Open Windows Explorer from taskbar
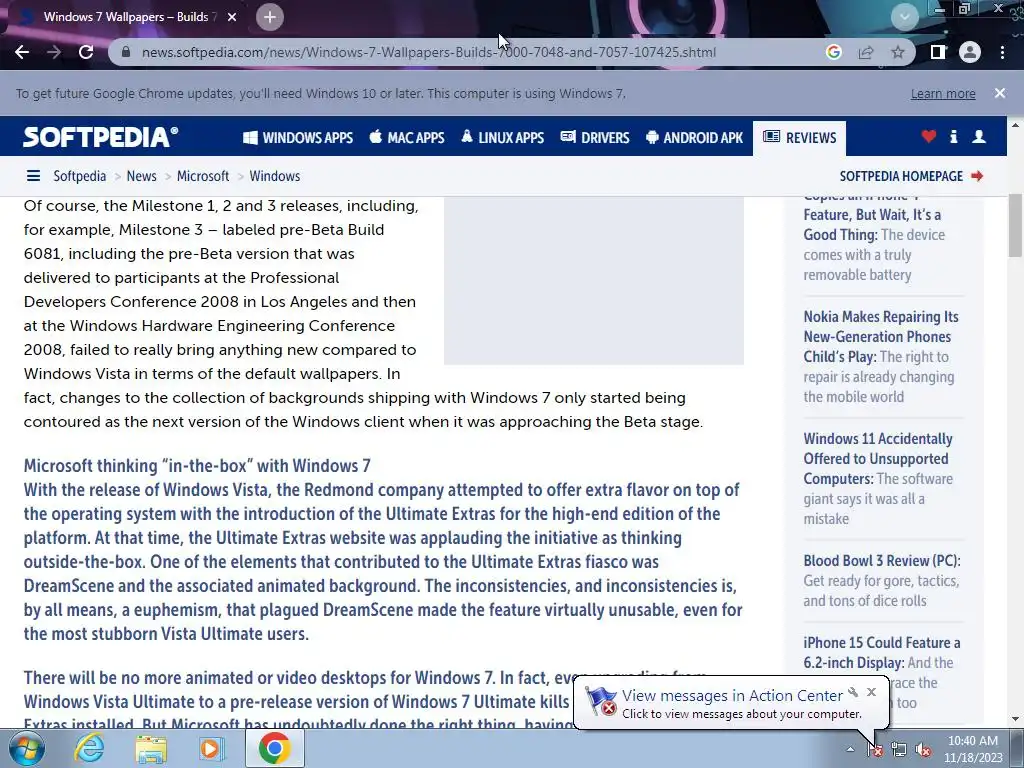The image size is (1024, 768). [151, 748]
